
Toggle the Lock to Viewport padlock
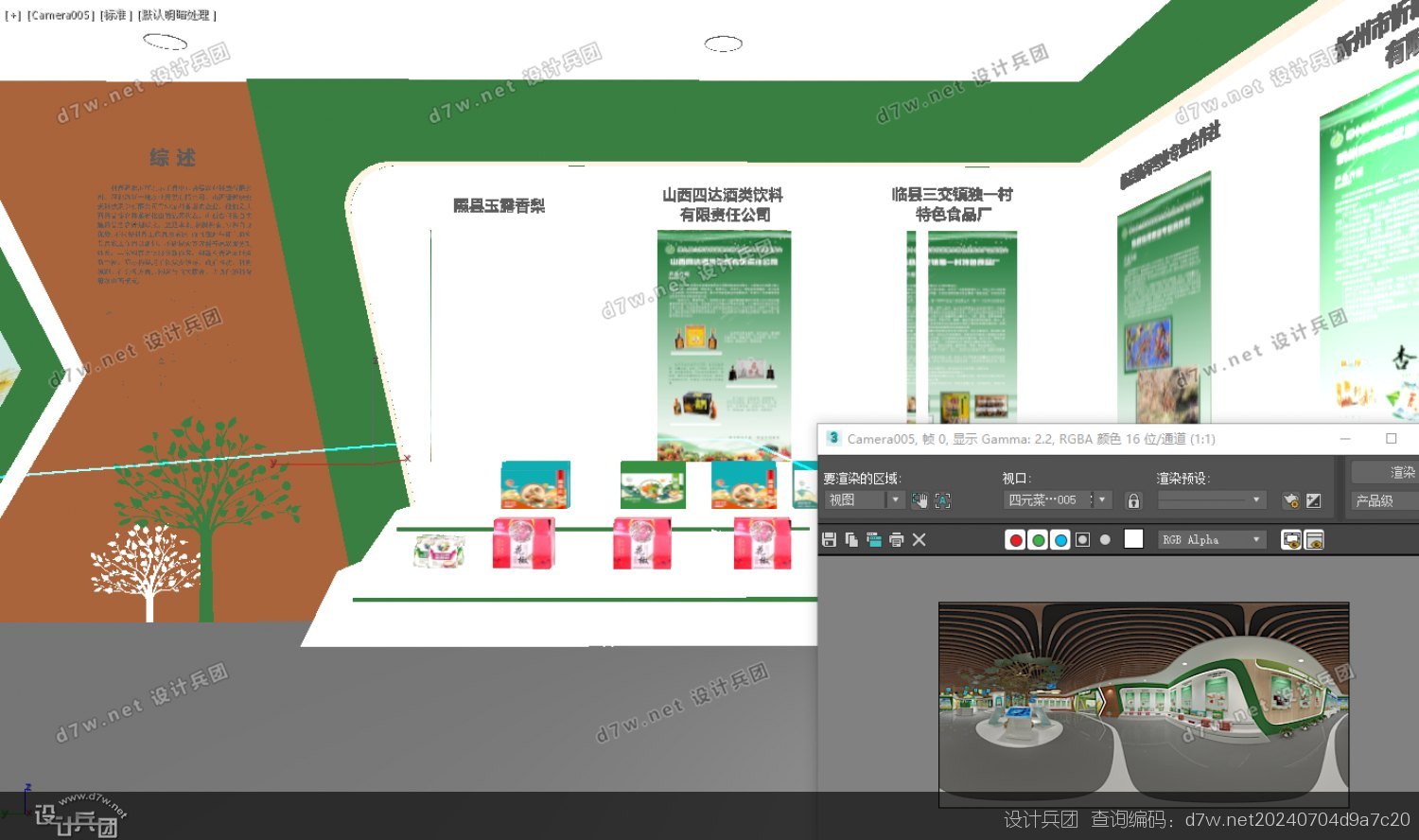coord(1133,500)
